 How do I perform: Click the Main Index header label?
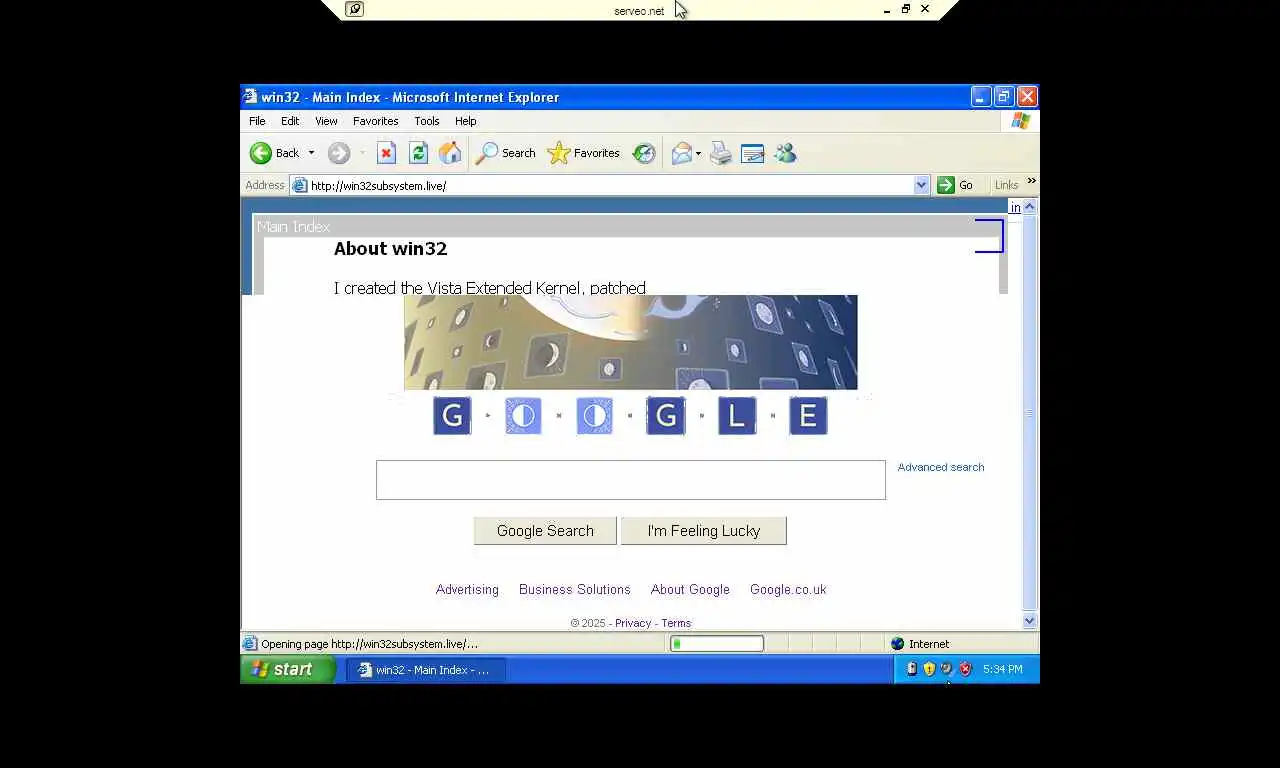pyautogui.click(x=293, y=227)
